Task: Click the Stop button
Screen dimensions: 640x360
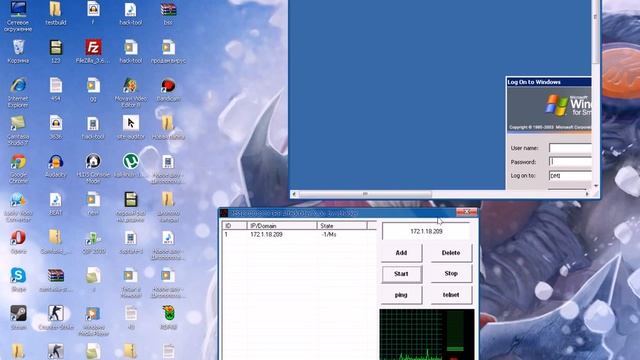Action: pos(451,273)
